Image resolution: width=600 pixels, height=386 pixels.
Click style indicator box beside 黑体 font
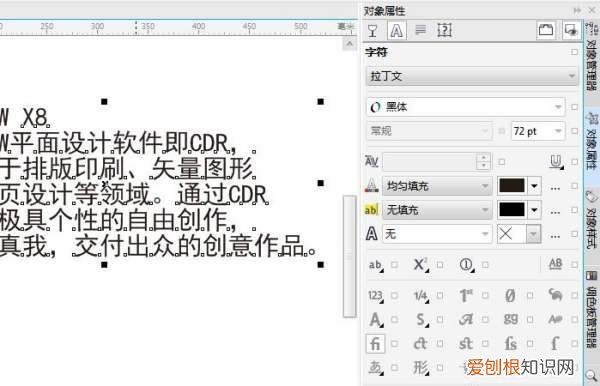[574, 107]
